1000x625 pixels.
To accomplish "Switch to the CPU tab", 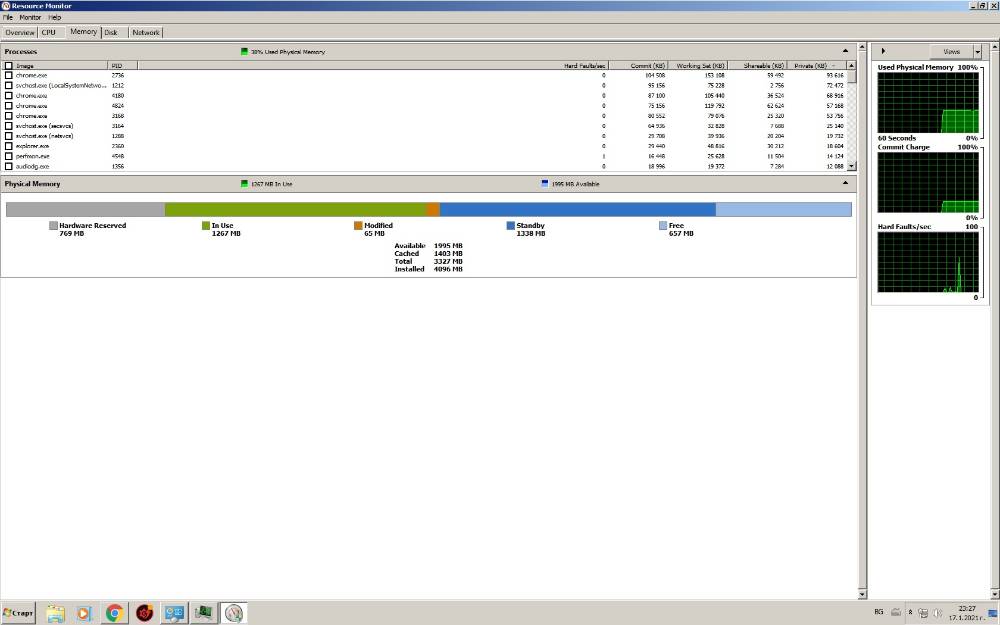I will coord(48,33).
